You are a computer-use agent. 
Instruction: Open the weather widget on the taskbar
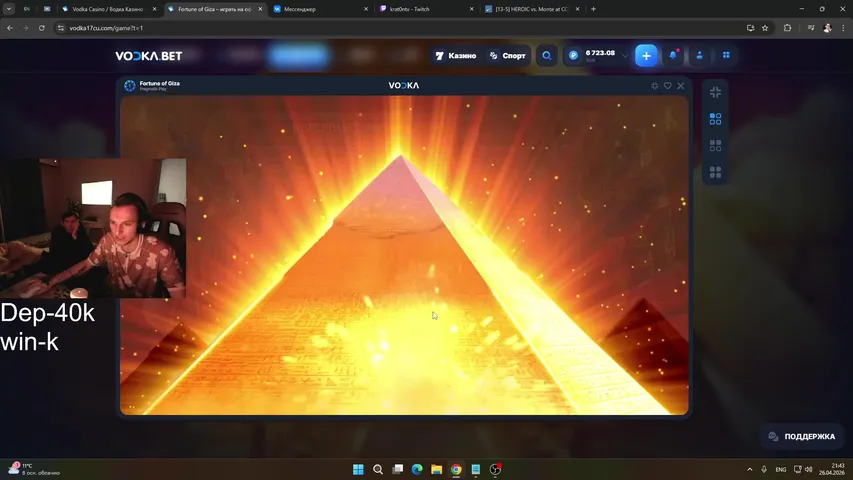[34, 469]
